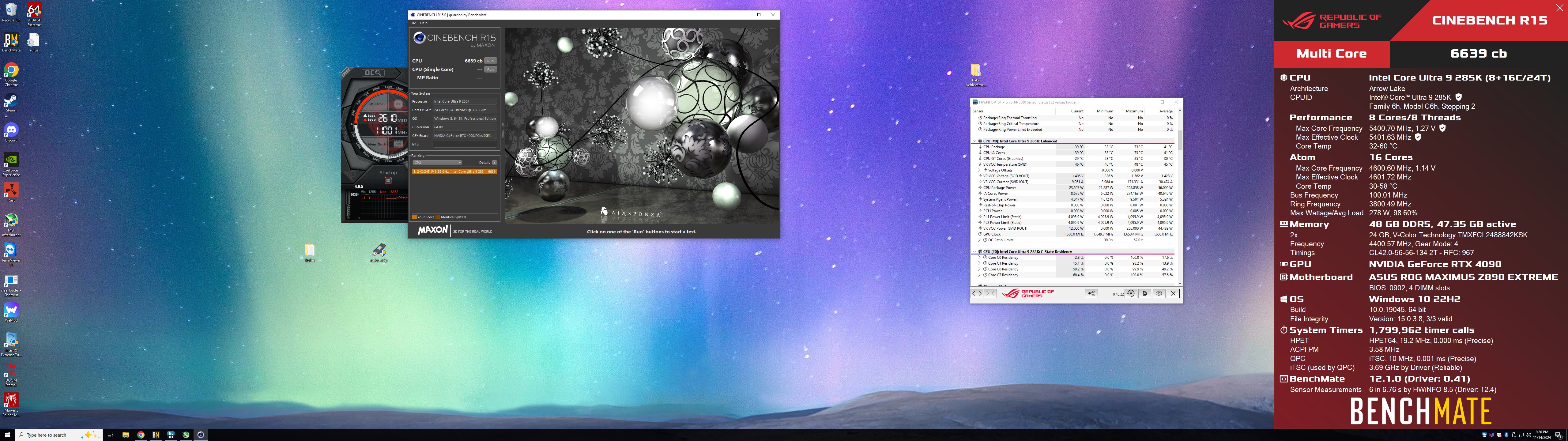Viewport: 1568px width, 441px height.
Task: Expand the Core C6 Residency row
Action: pyautogui.click(x=979, y=269)
